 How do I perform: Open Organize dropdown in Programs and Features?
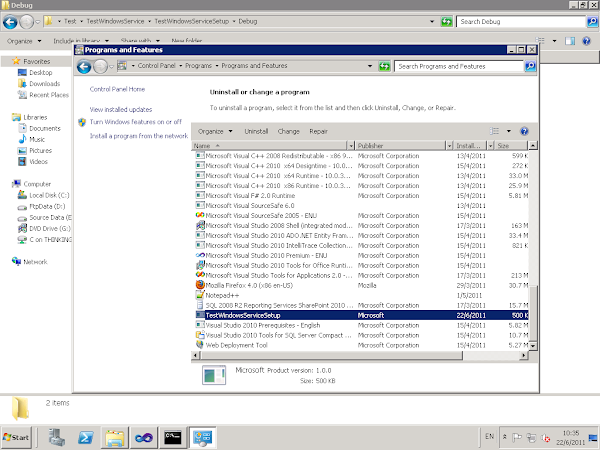(215, 131)
